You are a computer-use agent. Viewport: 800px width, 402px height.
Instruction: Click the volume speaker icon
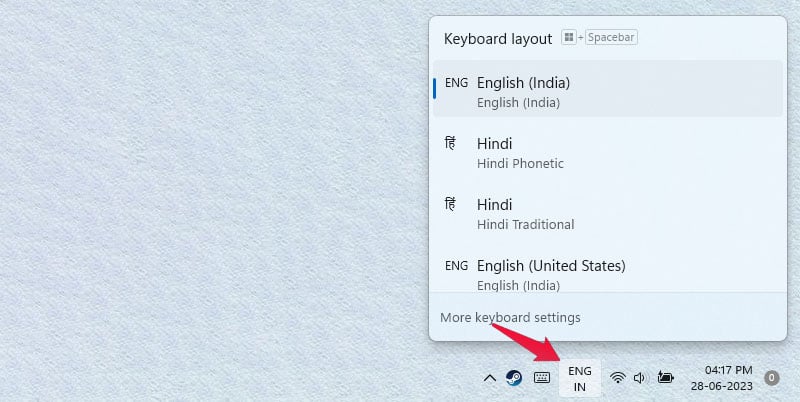[x=639, y=378]
